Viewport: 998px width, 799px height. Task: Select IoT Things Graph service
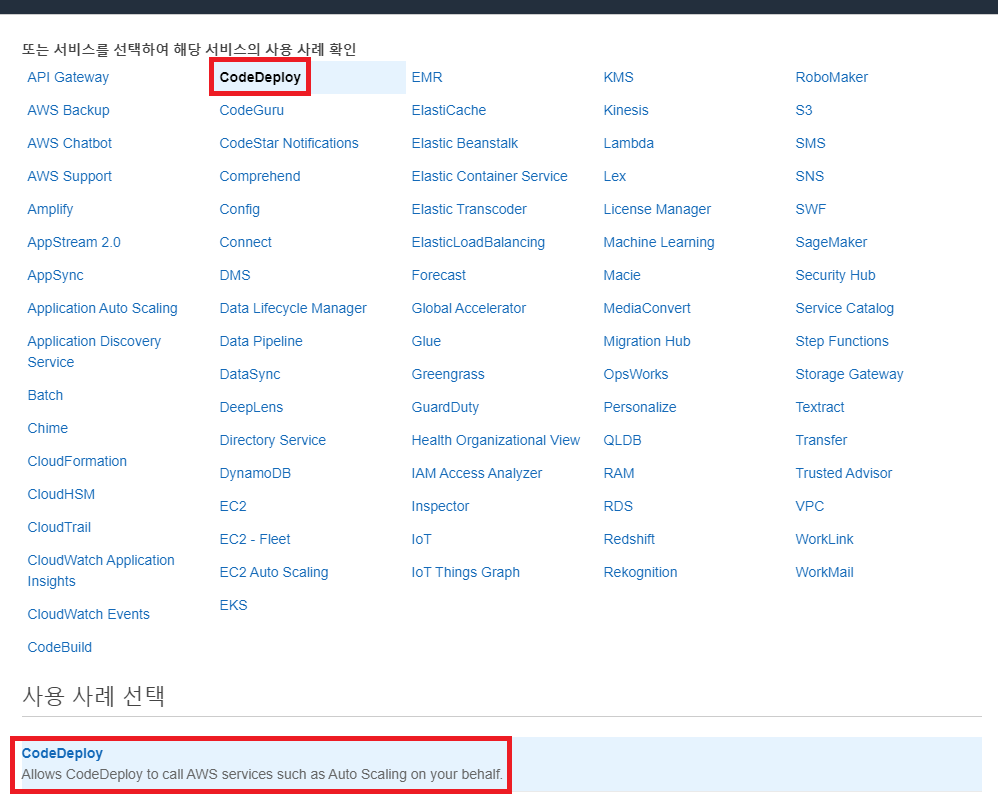466,574
